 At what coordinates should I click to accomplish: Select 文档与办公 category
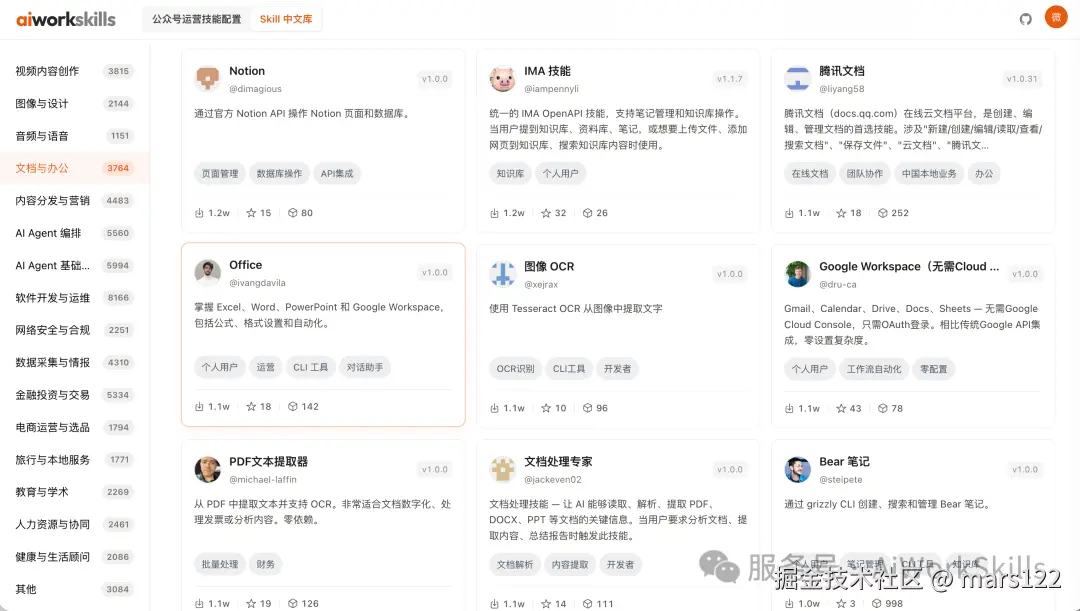pyautogui.click(x=74, y=168)
